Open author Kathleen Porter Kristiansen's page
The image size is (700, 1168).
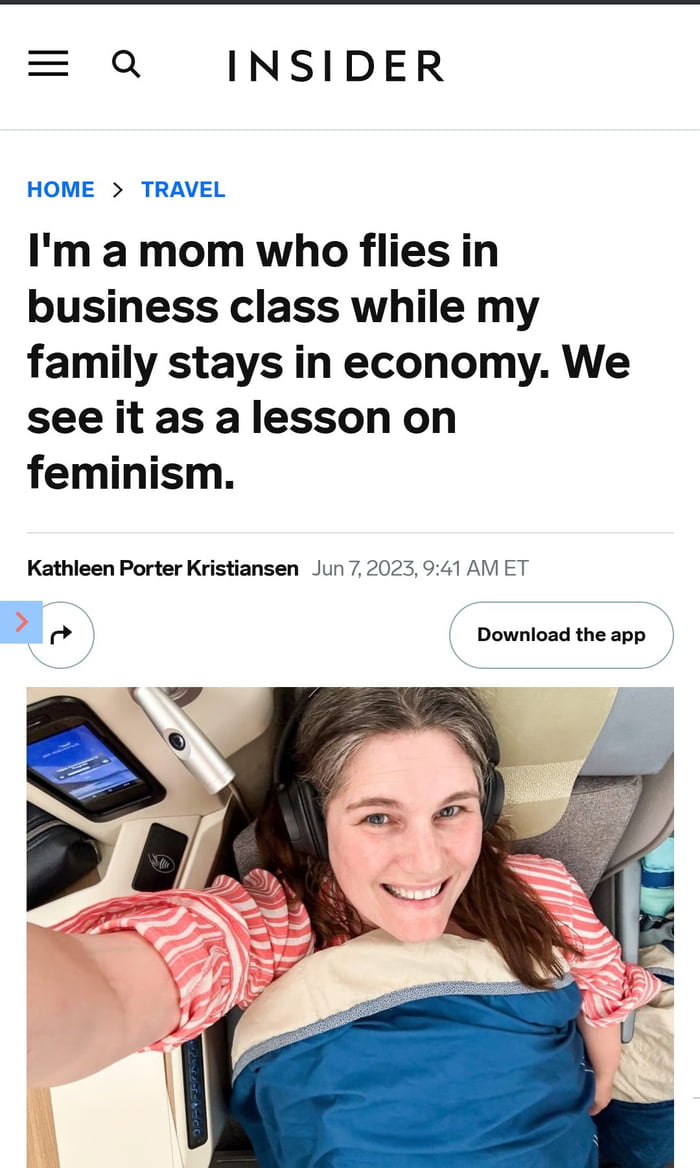(162, 568)
